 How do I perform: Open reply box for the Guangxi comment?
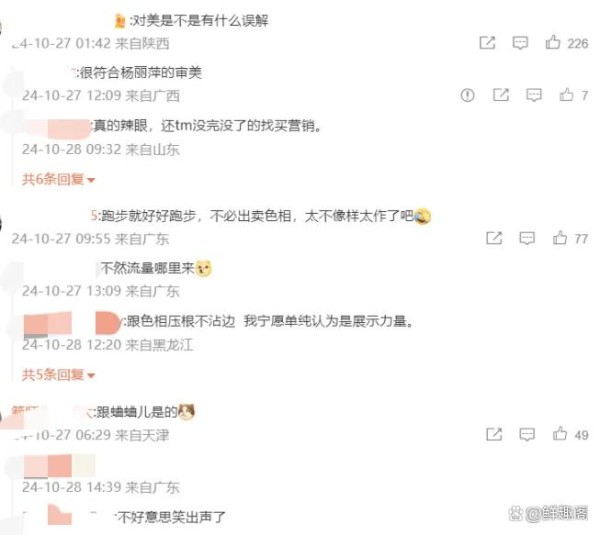[x=533, y=95]
